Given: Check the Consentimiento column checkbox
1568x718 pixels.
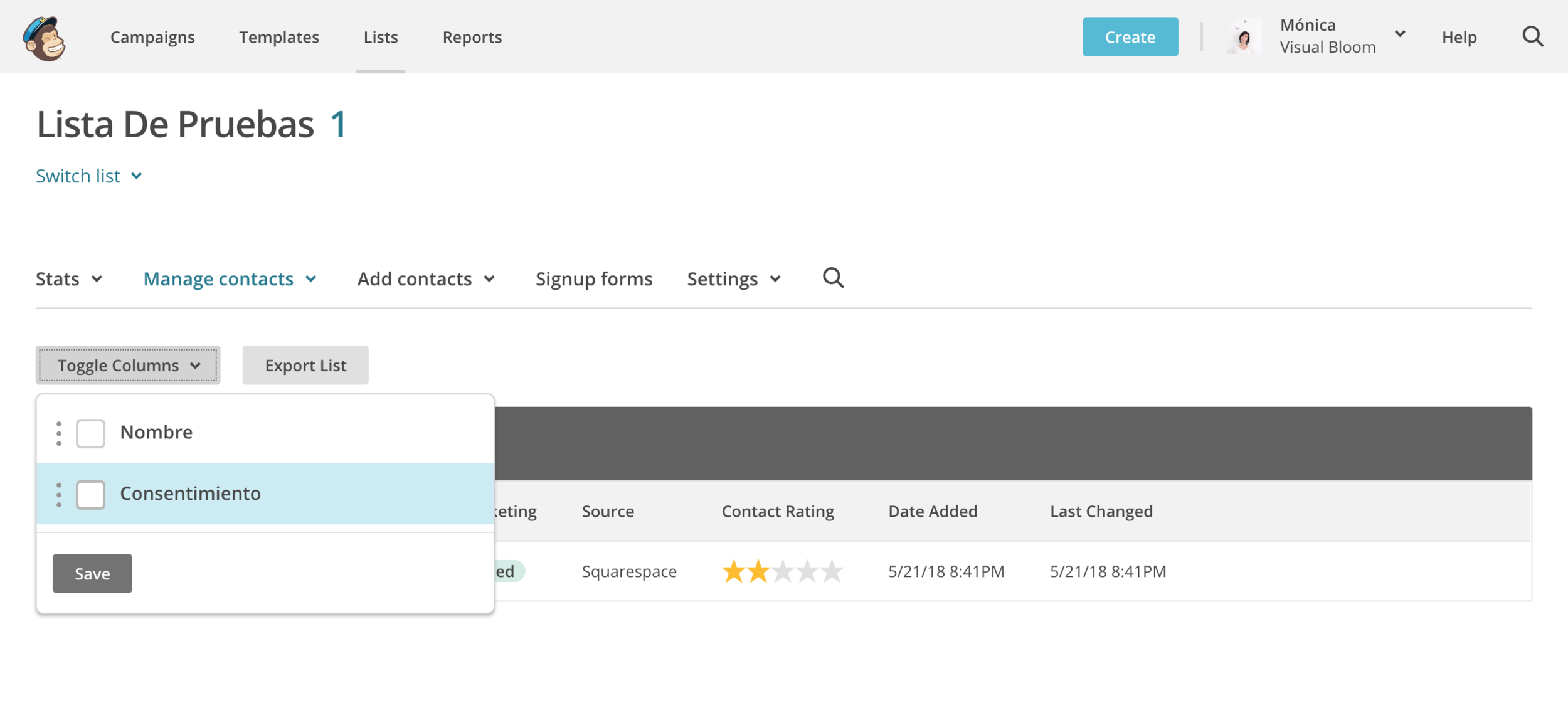Looking at the screenshot, I should click(90, 495).
